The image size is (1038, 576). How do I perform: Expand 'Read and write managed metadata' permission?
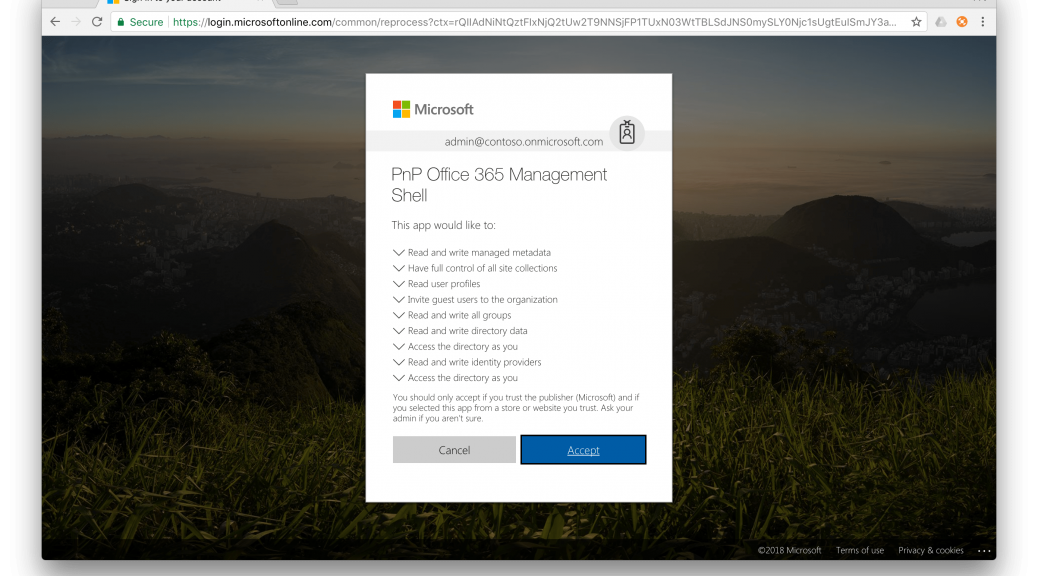(x=471, y=253)
